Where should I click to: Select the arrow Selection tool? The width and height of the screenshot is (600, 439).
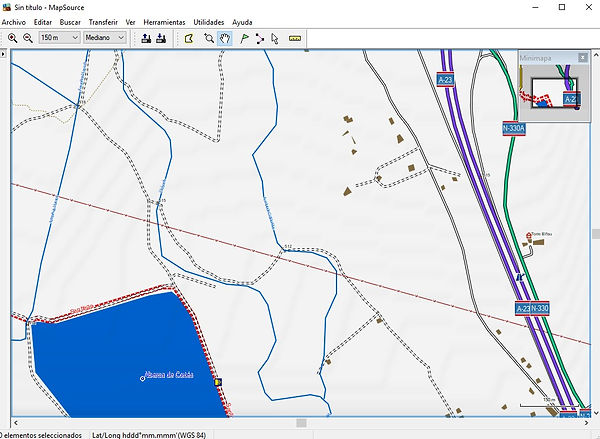(x=274, y=38)
